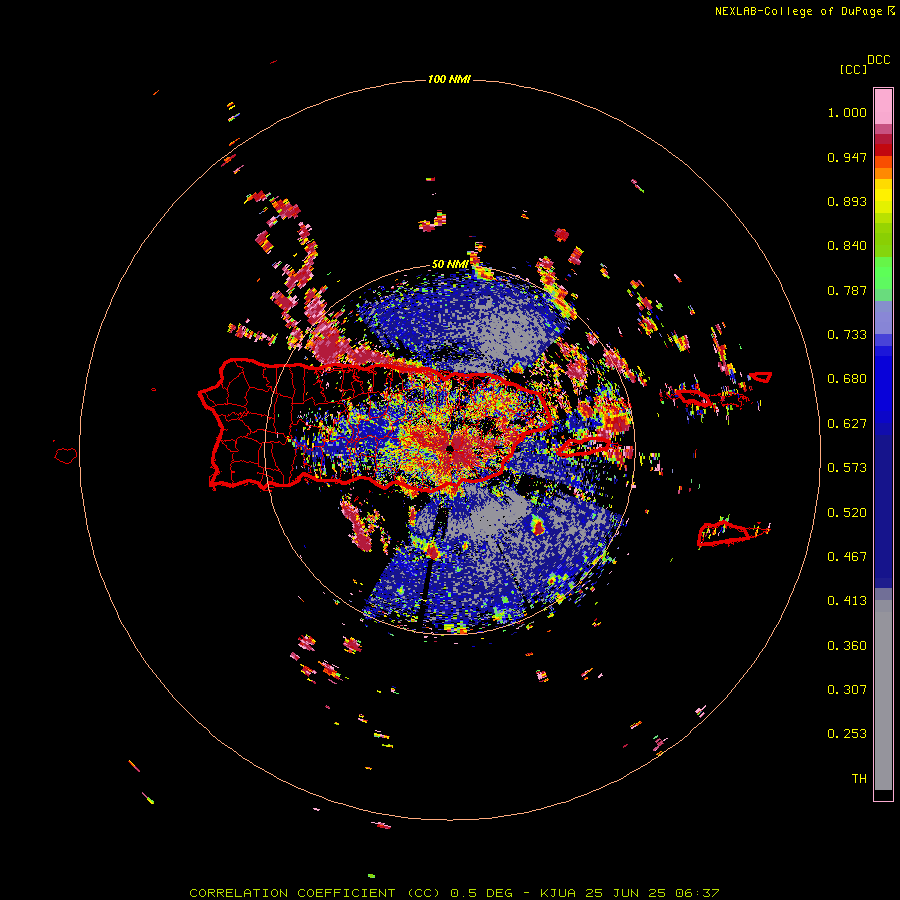This screenshot has height=900, width=900.
Task: Click the 0.360 scale value
Action: 847,646
